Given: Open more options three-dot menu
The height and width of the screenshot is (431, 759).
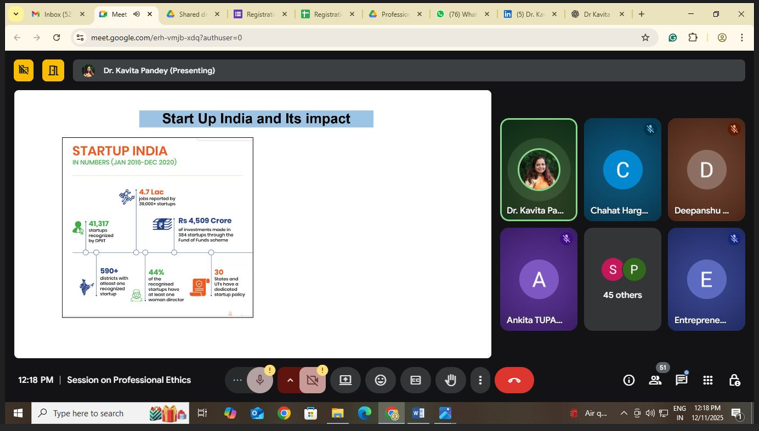Looking at the screenshot, I should (480, 381).
